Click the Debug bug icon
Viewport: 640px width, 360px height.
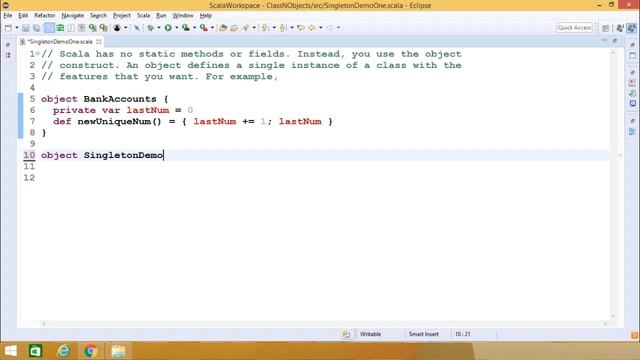[x=151, y=28]
